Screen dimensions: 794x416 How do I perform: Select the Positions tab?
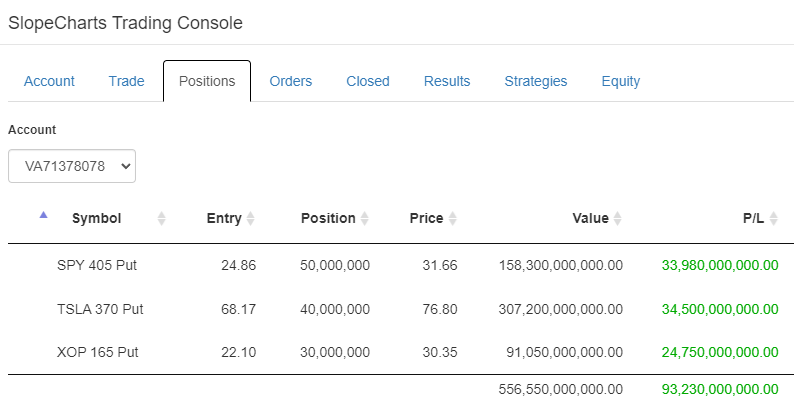tap(207, 81)
